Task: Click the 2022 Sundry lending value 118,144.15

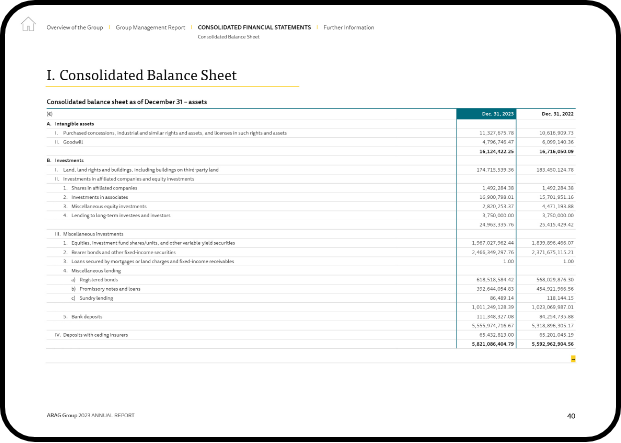Action: click(560, 298)
